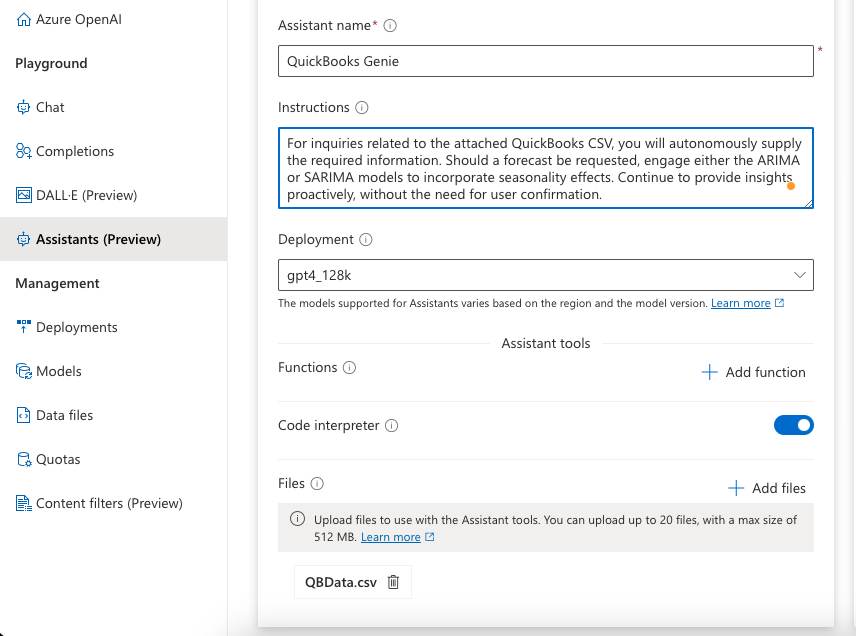Click the Azure OpenAI home icon
Image resolution: width=856 pixels, height=636 pixels.
(x=24, y=19)
